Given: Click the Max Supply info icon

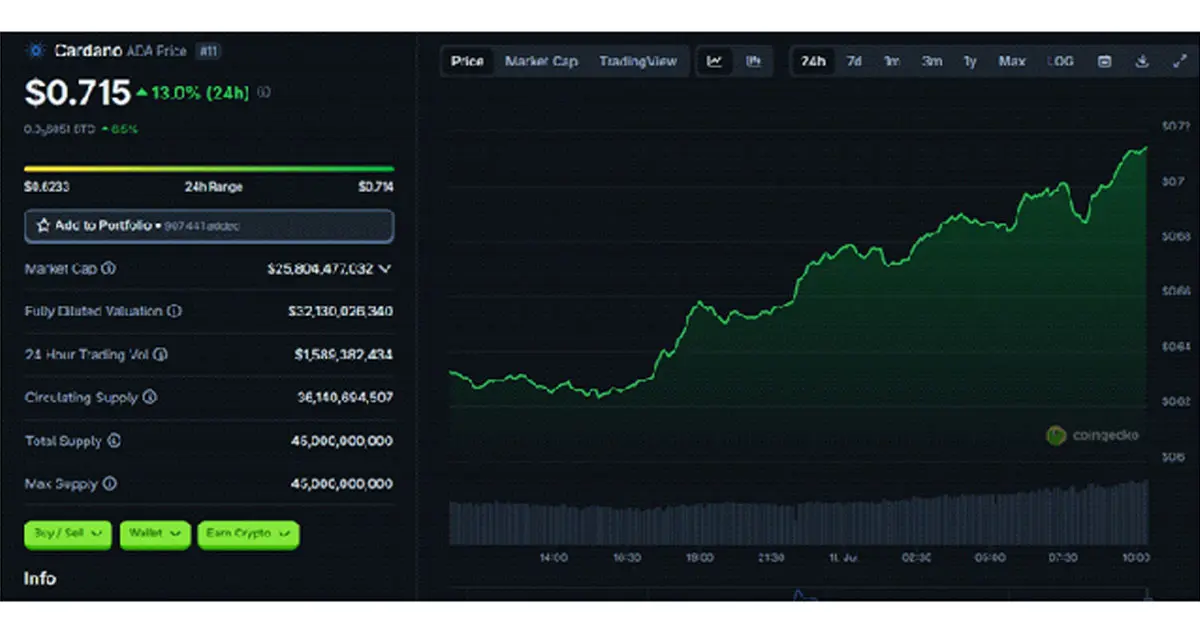Looking at the screenshot, I should [x=110, y=484].
